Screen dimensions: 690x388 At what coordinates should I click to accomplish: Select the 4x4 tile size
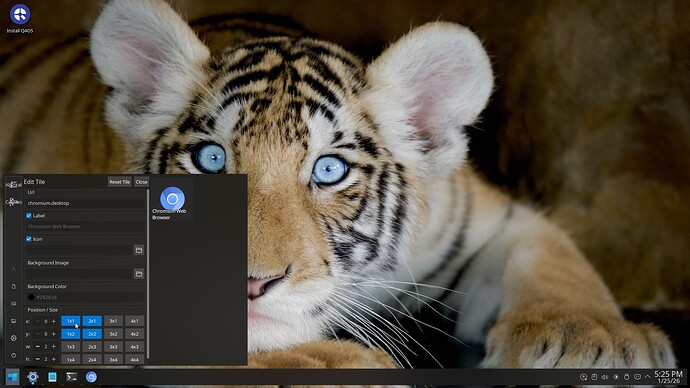(134, 359)
